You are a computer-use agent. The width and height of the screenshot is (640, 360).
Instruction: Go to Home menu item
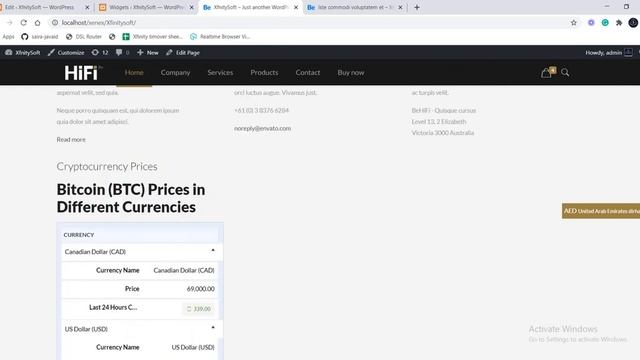[x=134, y=73]
